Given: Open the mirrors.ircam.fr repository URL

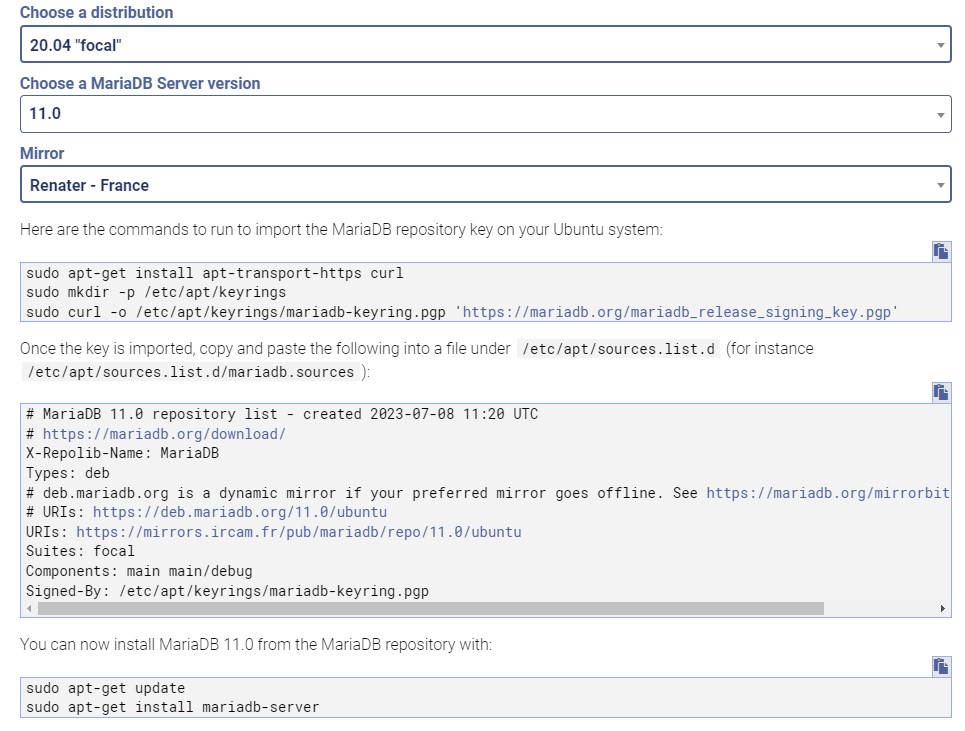Looking at the screenshot, I should click(x=298, y=532).
